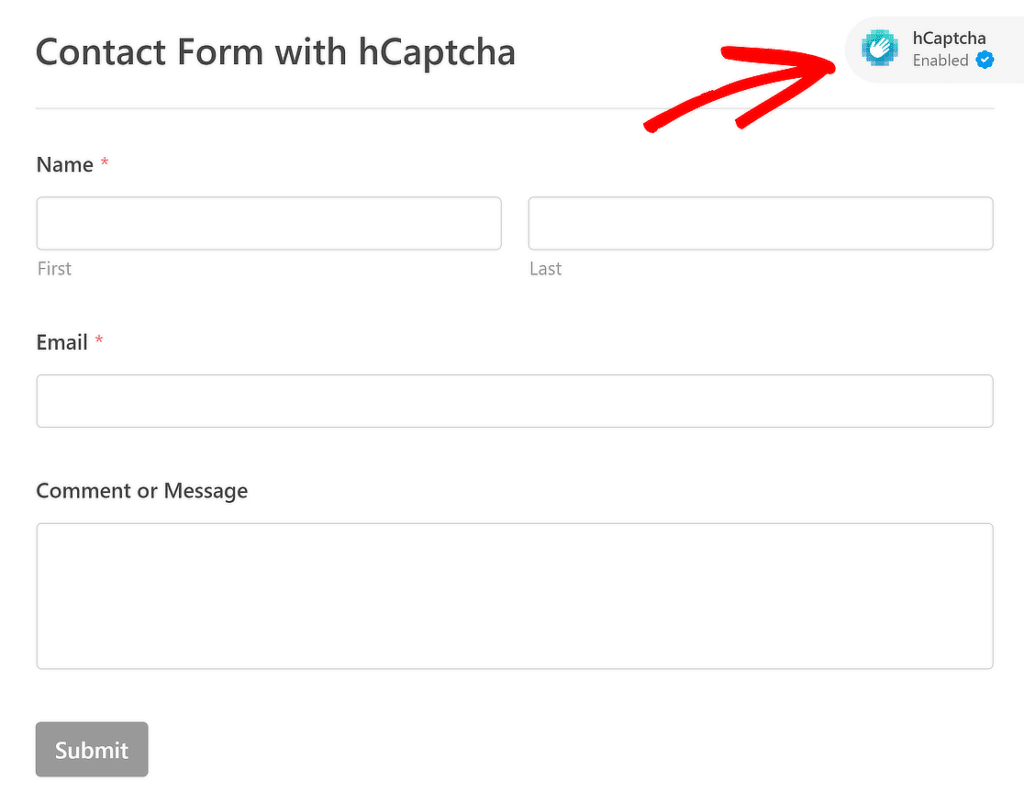Click the hCaptcha hand logo icon
The width and height of the screenshot is (1024, 792).
[879, 49]
